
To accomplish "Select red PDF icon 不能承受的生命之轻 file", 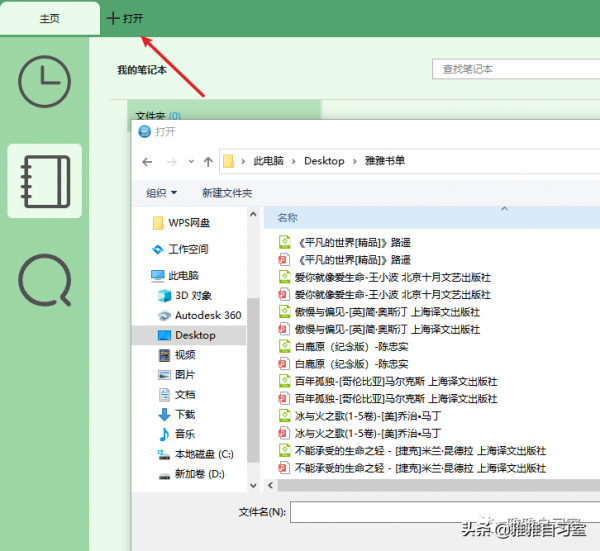I will tap(412, 468).
